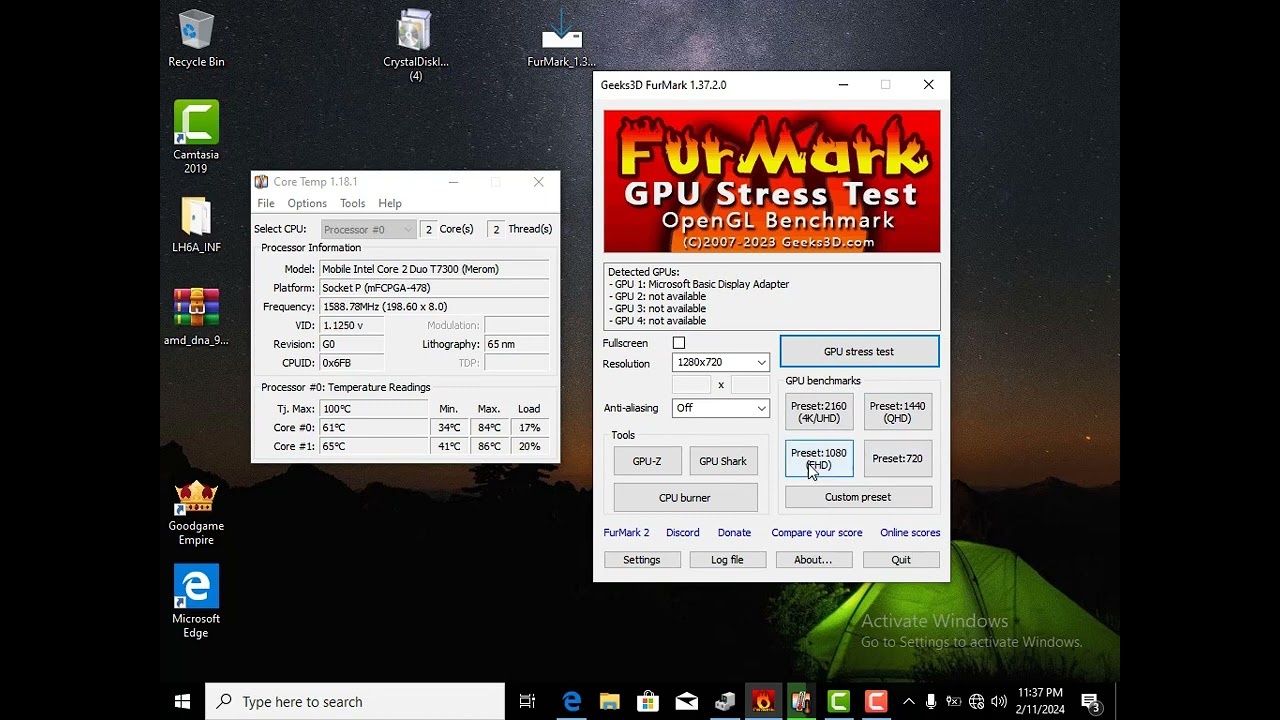Follow the FurMark 2 link

point(626,533)
